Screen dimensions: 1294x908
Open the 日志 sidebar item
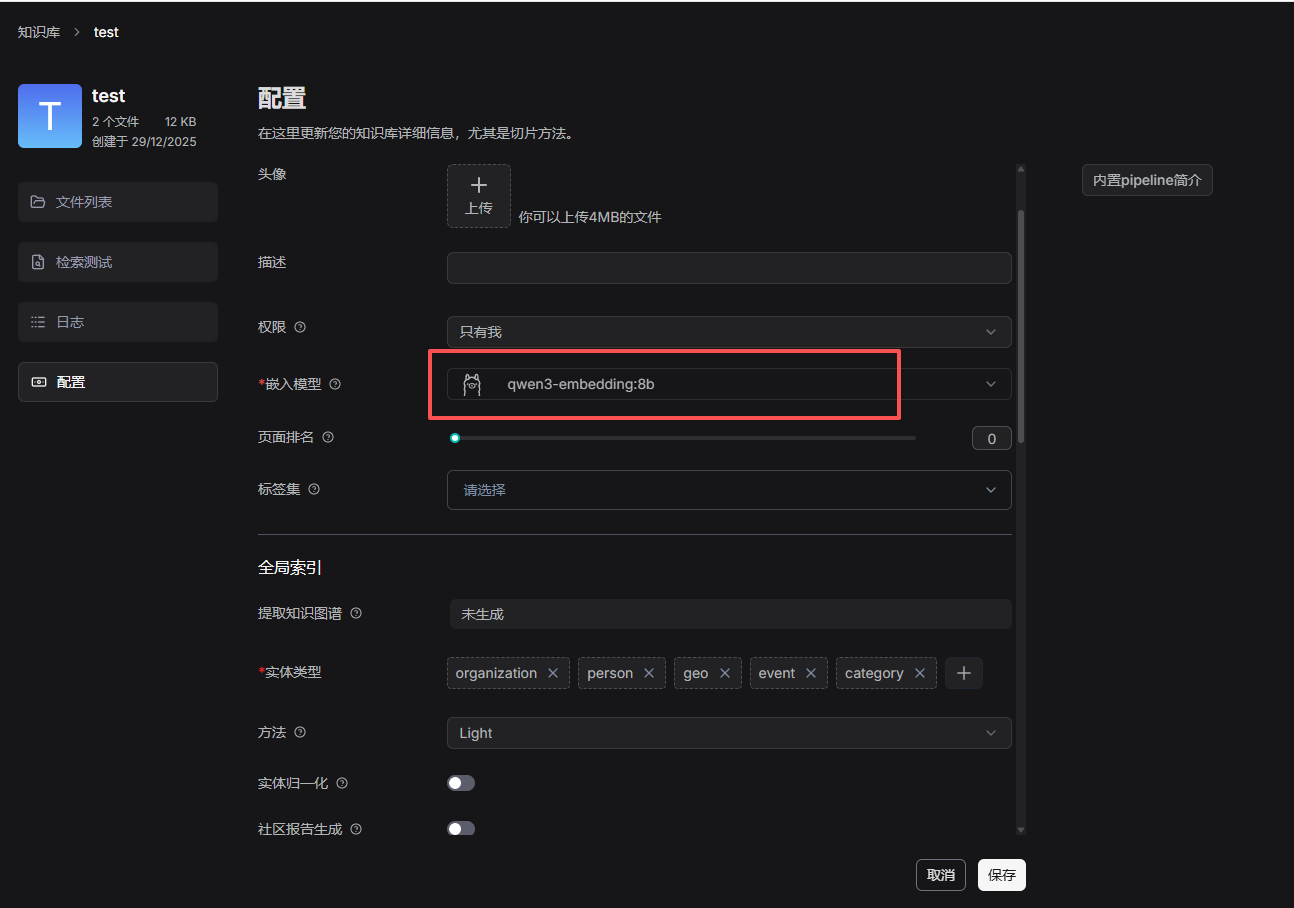pyautogui.click(x=118, y=322)
